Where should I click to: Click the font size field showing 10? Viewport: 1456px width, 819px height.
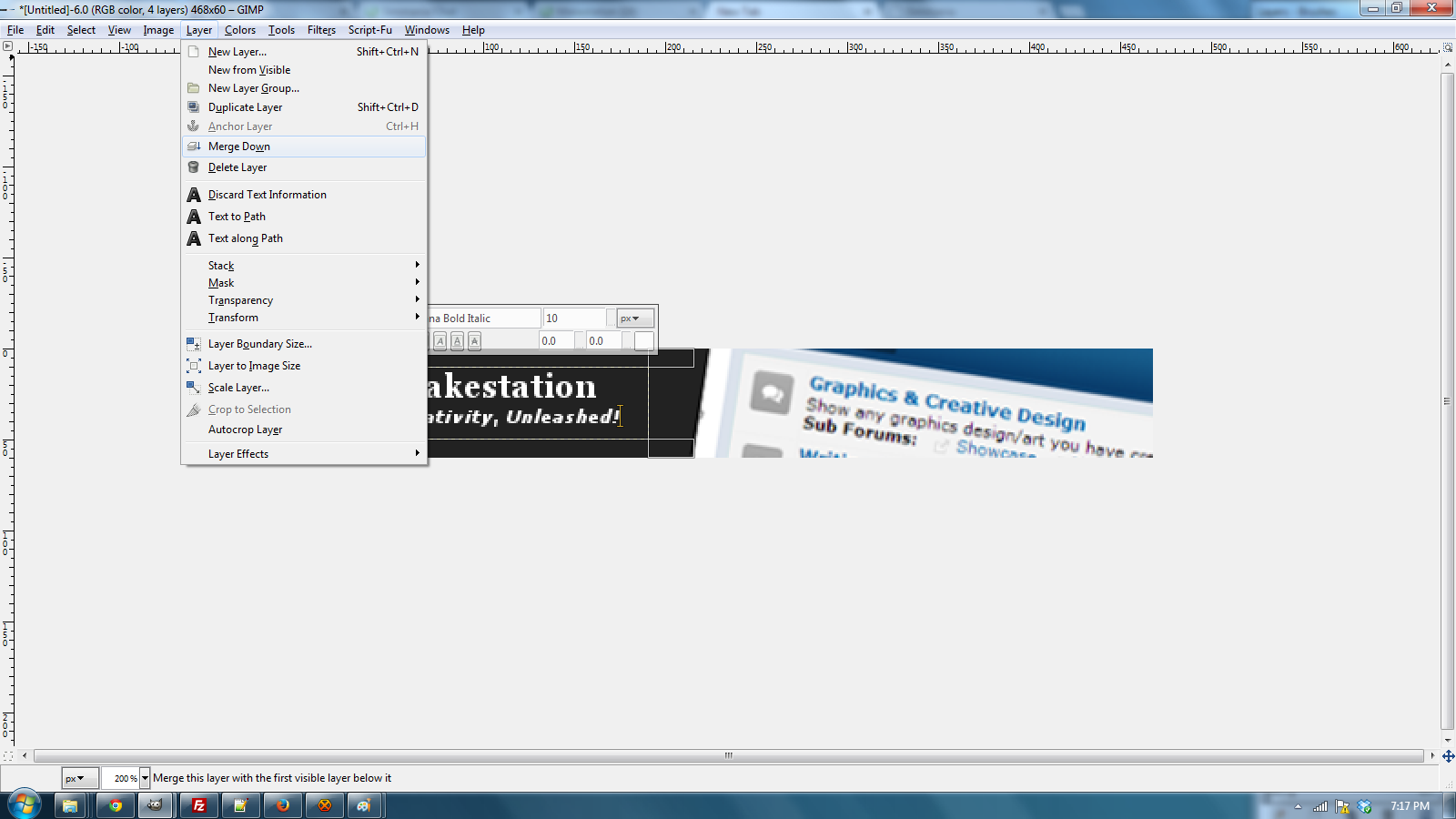pyautogui.click(x=574, y=318)
